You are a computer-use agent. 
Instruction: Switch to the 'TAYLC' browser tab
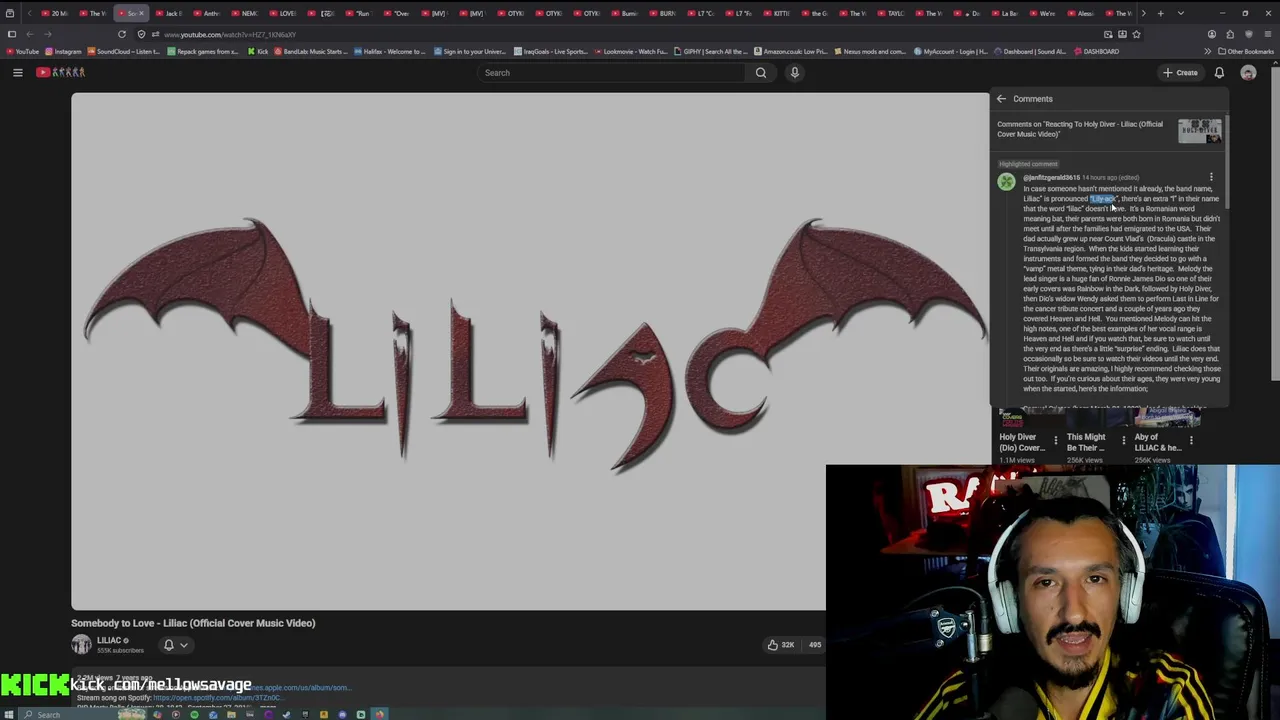point(892,13)
